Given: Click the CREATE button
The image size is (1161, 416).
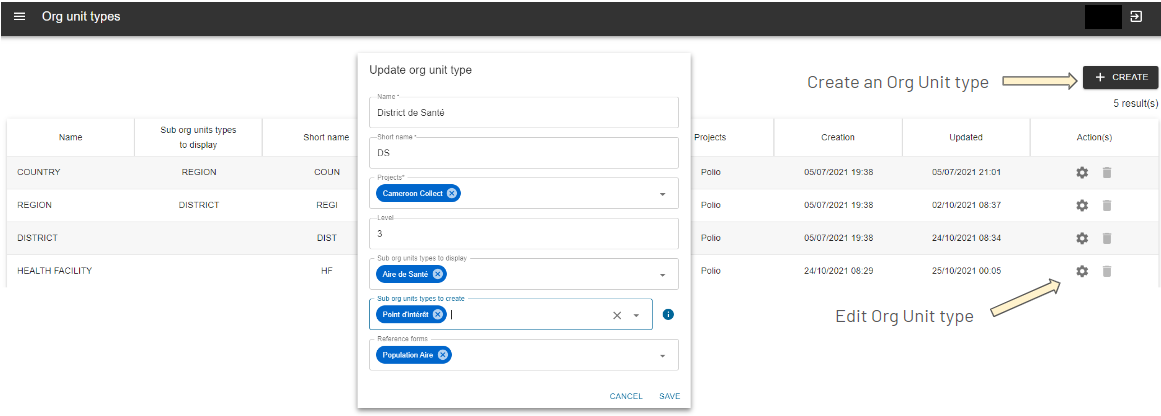Looking at the screenshot, I should 1120,77.
